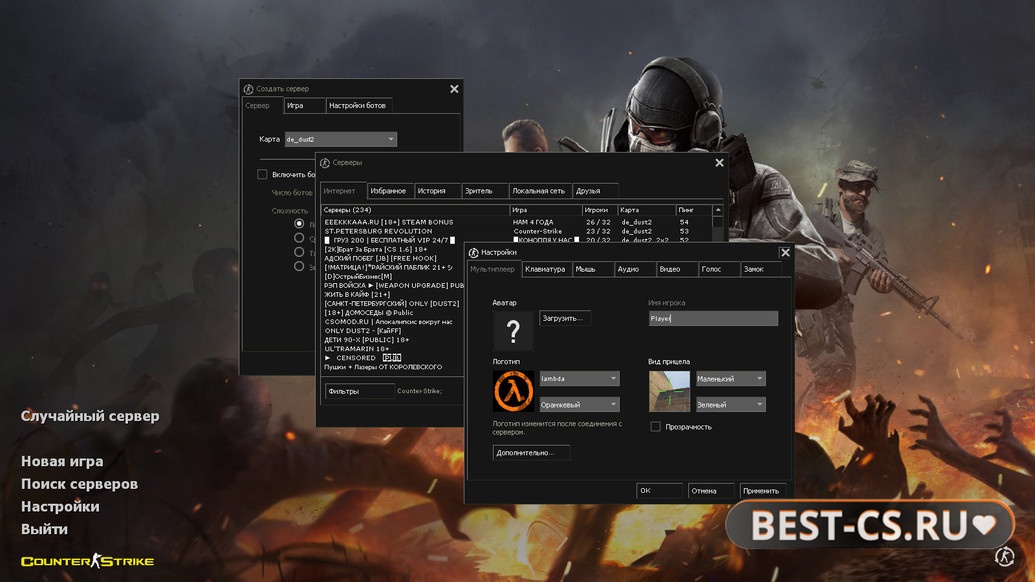Switch to the Мышь tab
The image size is (1035, 582).
[x=591, y=269]
